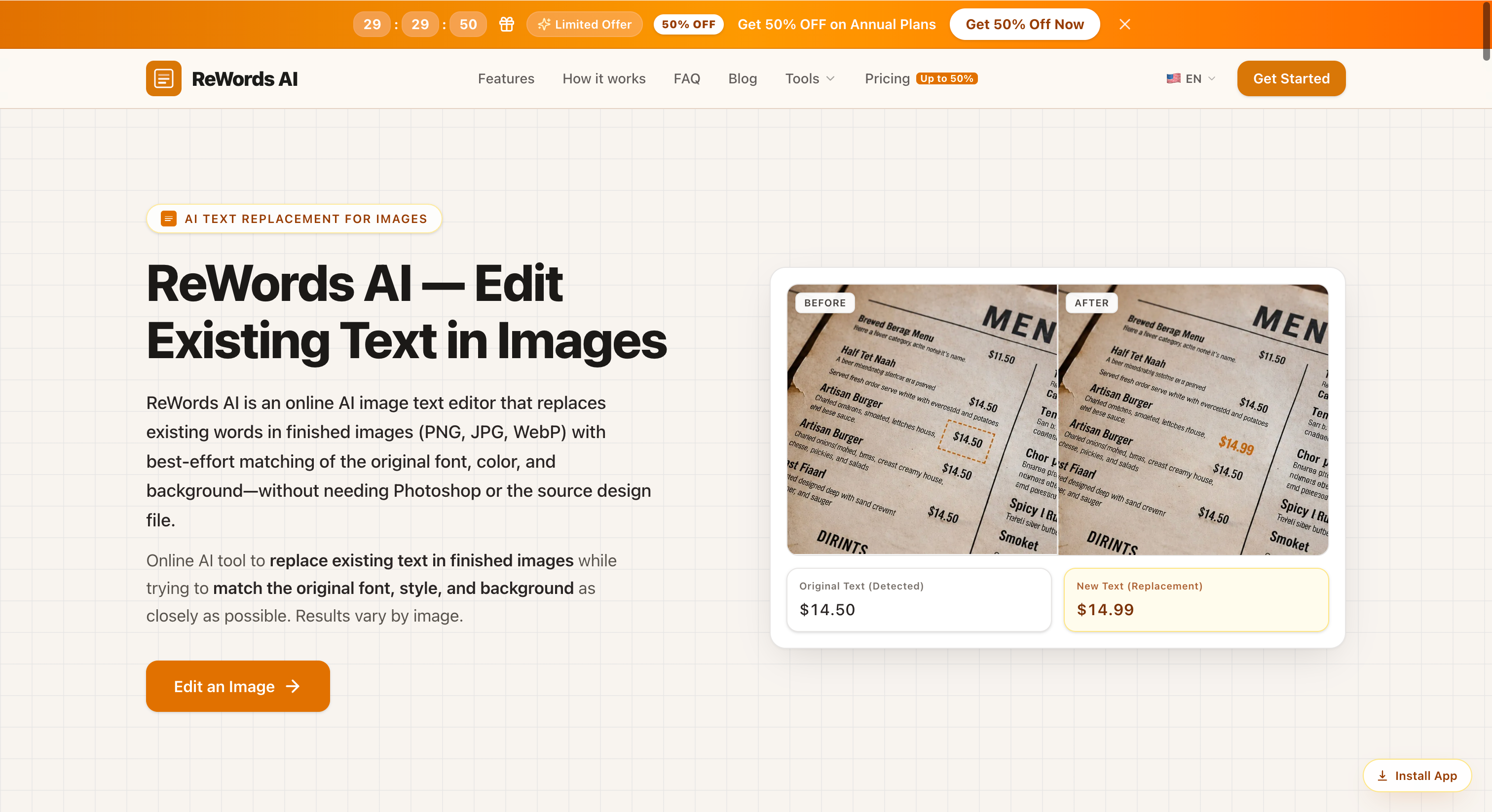Open the Pricing nav link

(887, 78)
